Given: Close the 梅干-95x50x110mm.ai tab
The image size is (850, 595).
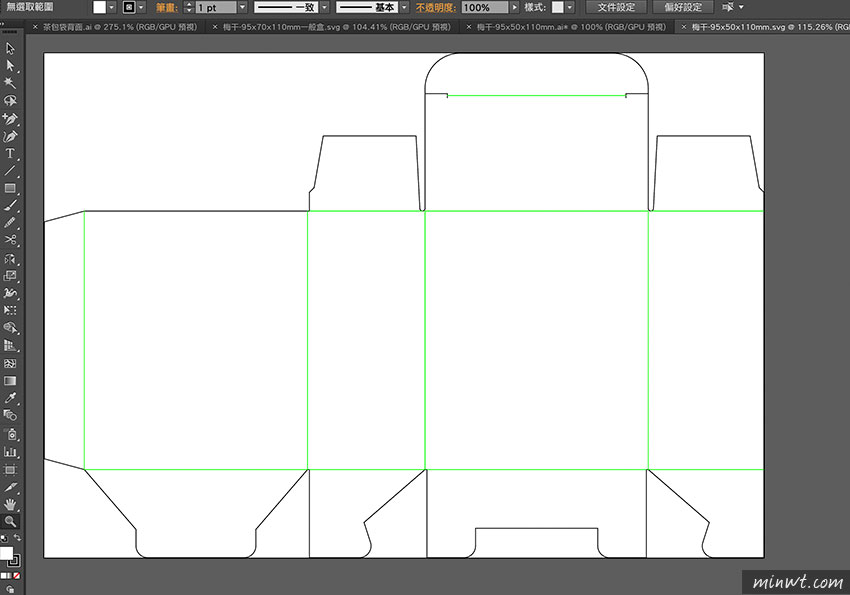Looking at the screenshot, I should (469, 27).
